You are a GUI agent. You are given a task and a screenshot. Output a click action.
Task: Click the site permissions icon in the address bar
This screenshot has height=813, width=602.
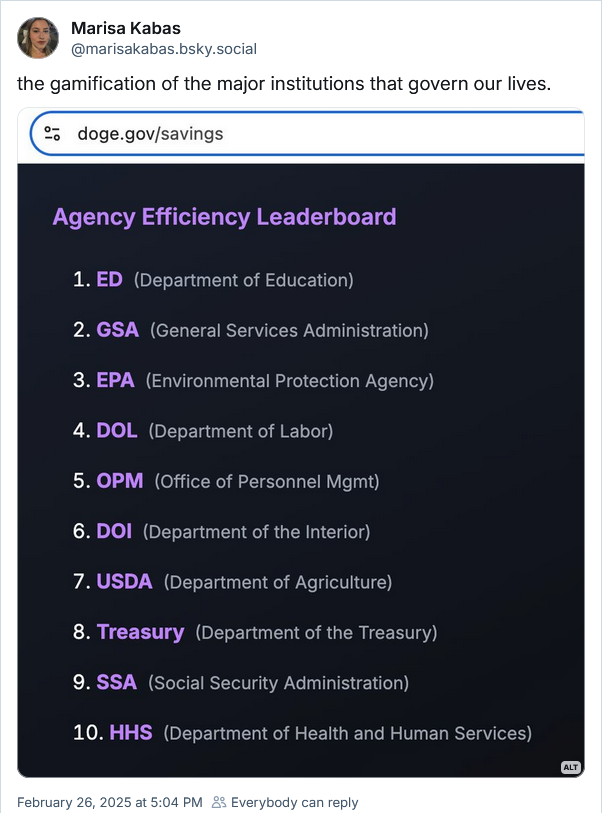coord(52,132)
